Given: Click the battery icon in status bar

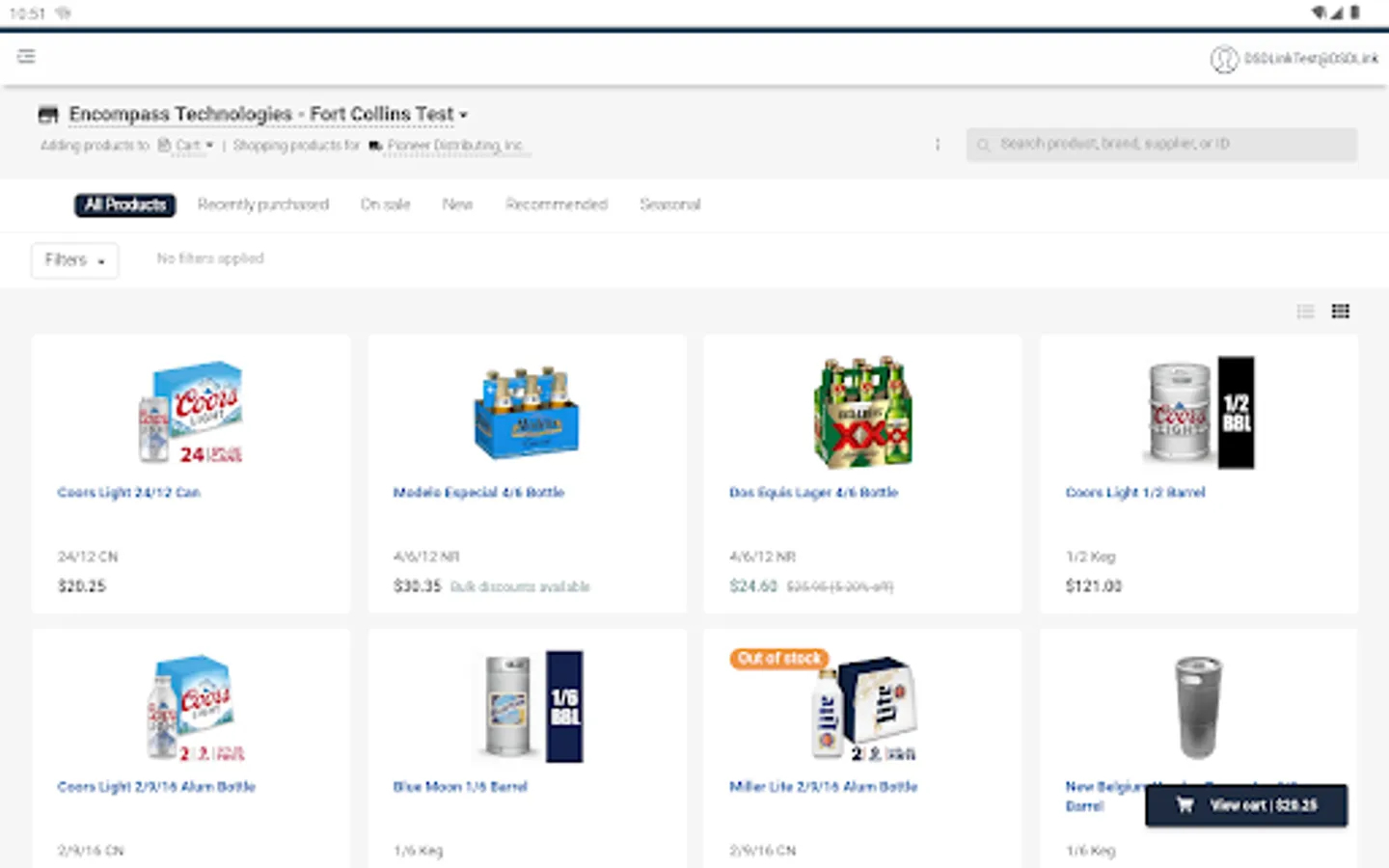Looking at the screenshot, I should click(1354, 13).
